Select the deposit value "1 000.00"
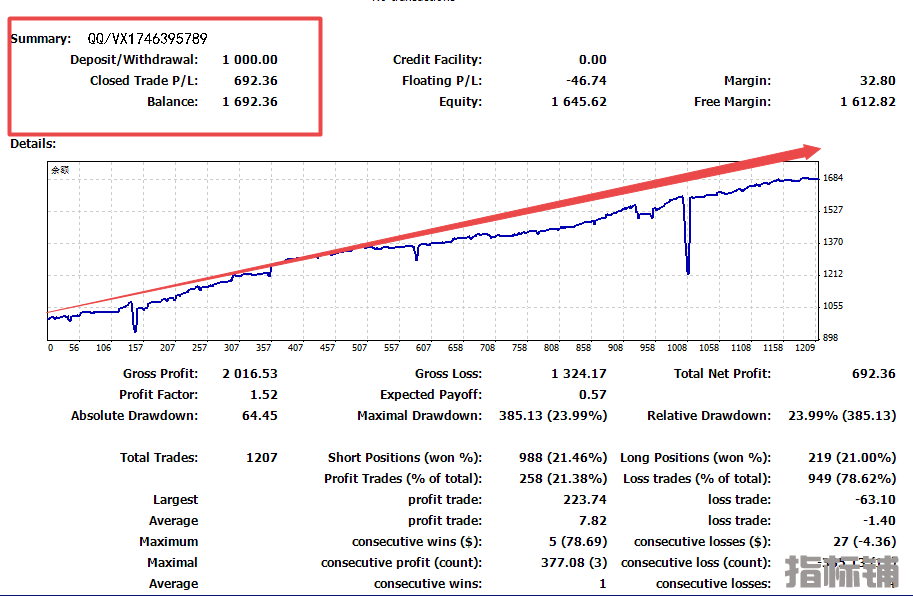Image resolution: width=913 pixels, height=596 pixels. pos(250,60)
